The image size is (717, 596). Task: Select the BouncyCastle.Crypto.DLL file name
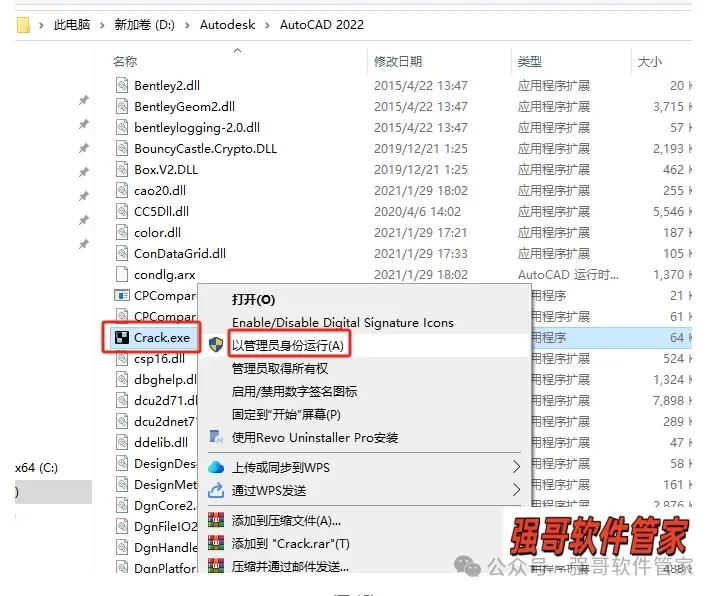point(205,149)
